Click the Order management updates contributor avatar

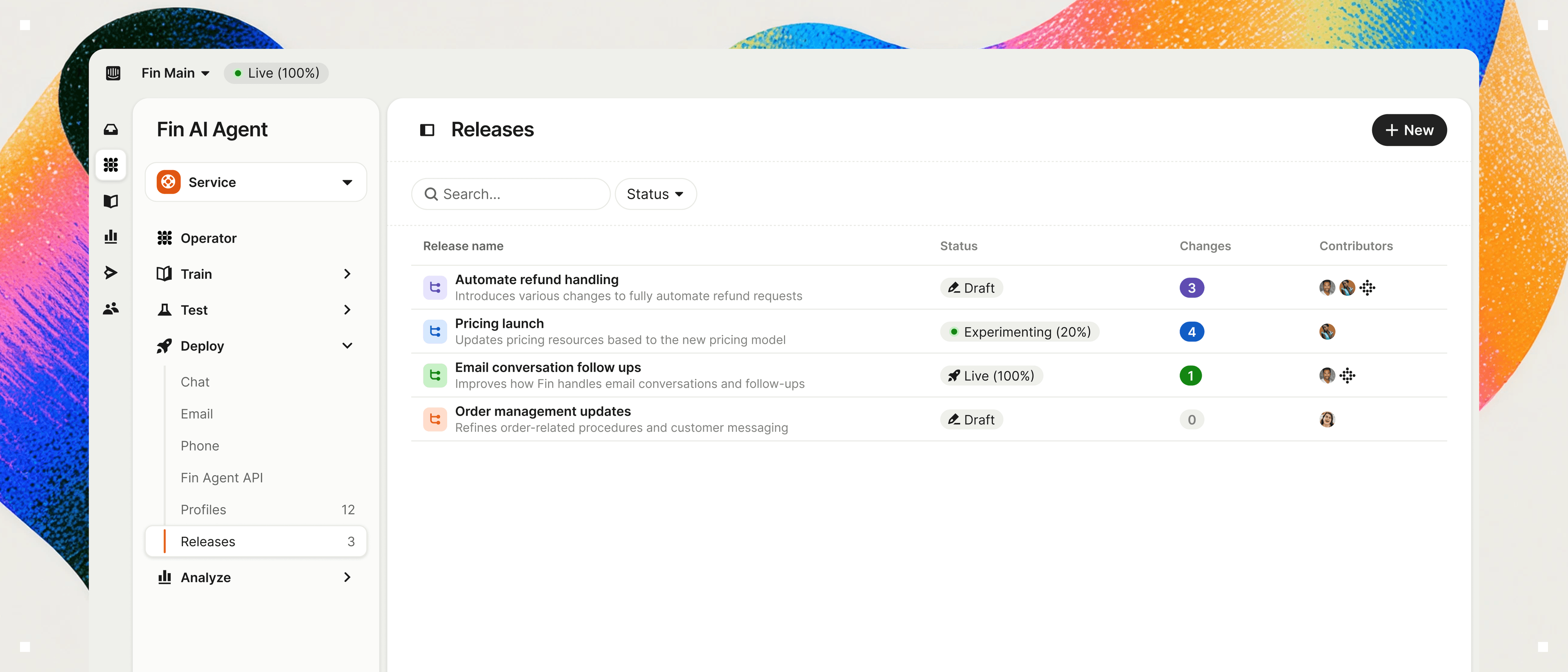click(1327, 419)
